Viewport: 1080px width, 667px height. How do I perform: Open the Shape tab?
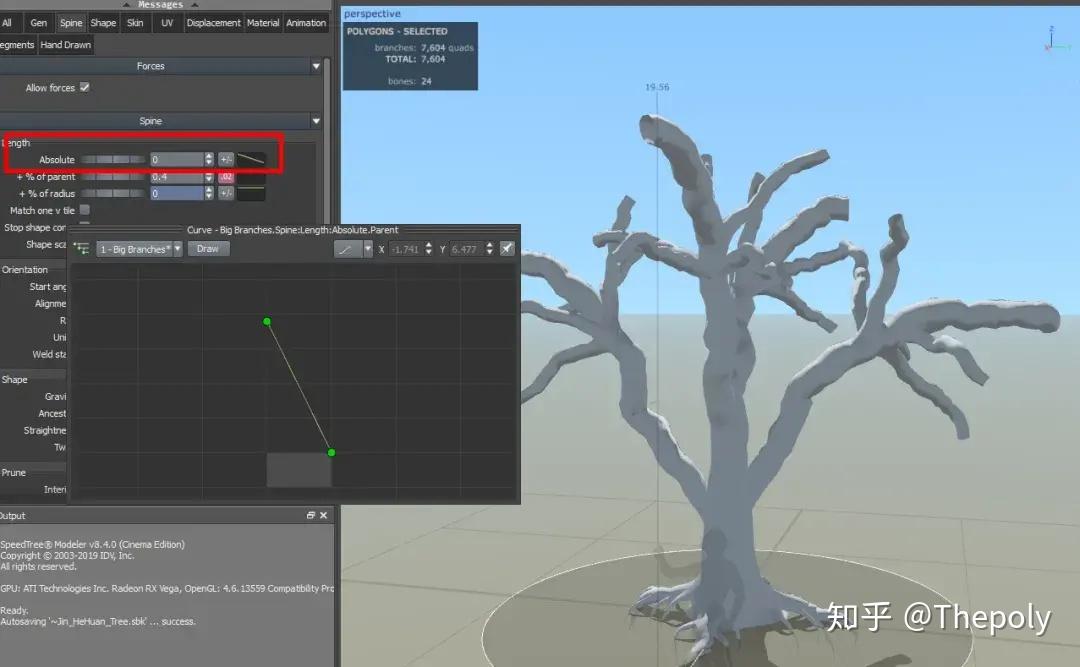tap(103, 23)
